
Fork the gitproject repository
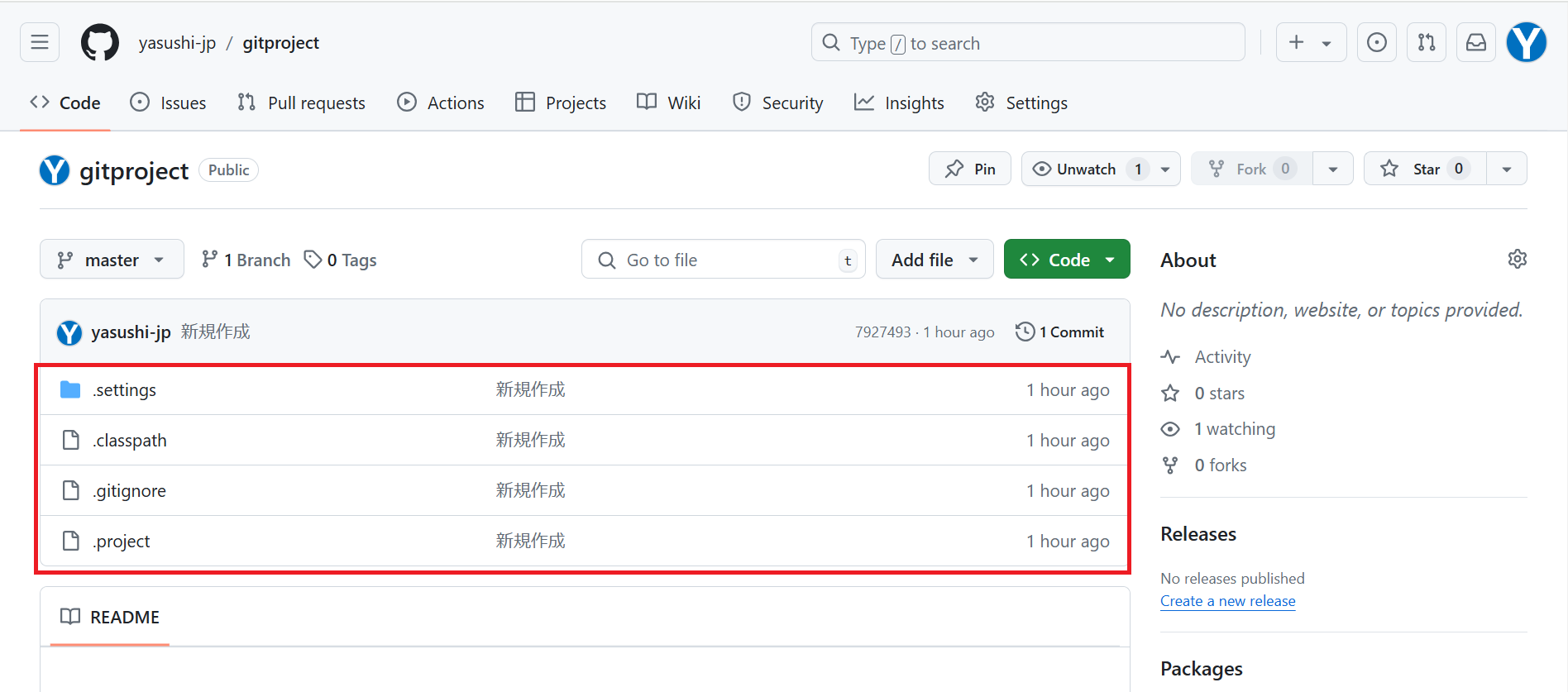(x=1252, y=169)
